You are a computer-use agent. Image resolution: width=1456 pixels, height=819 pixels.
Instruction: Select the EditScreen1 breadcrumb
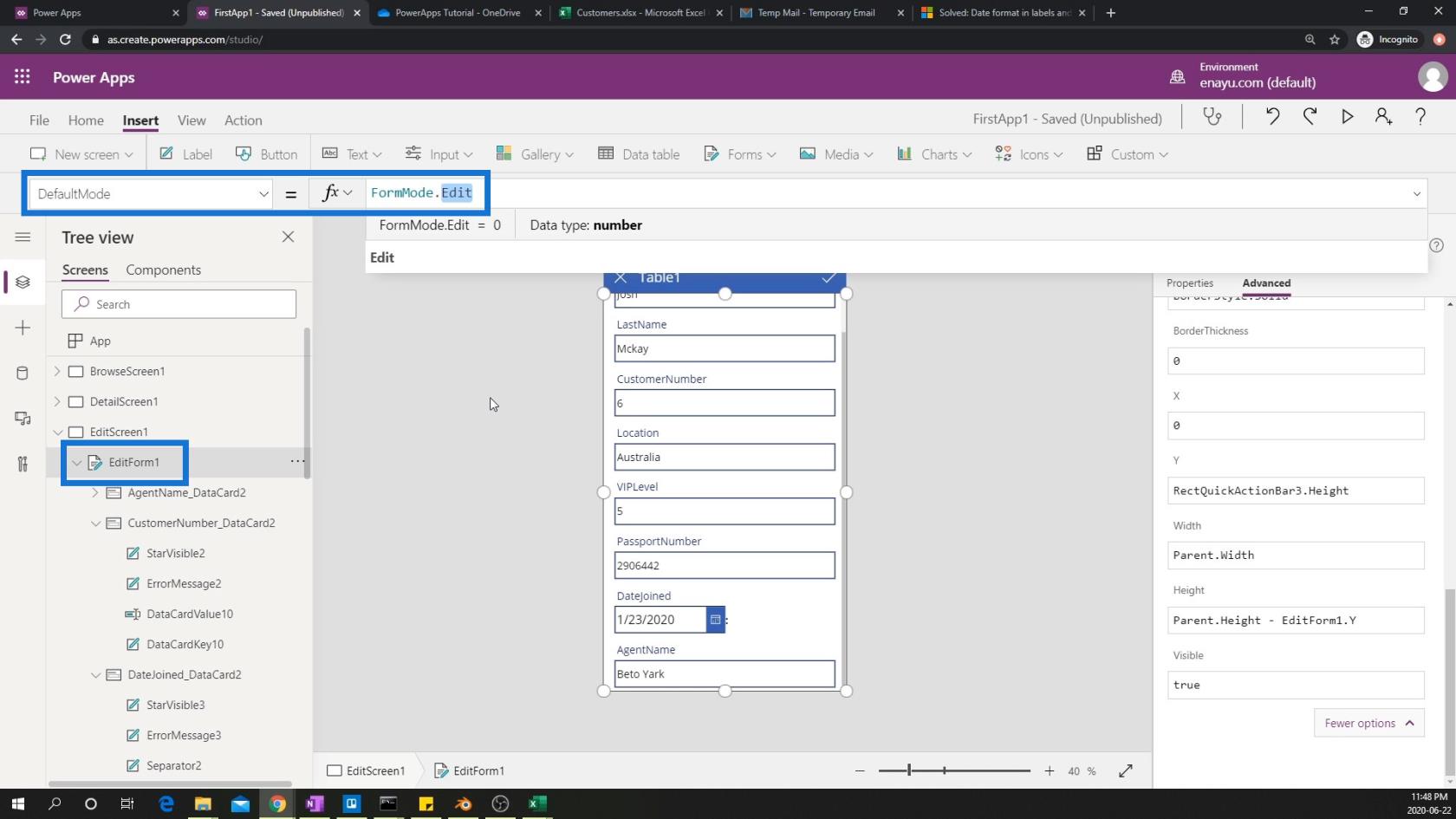[x=366, y=770]
